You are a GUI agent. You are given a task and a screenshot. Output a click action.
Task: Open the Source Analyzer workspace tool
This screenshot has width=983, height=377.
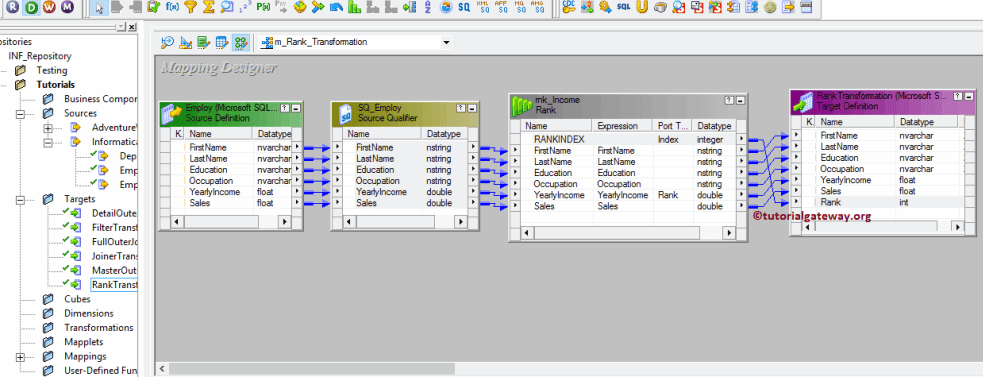pos(167,43)
